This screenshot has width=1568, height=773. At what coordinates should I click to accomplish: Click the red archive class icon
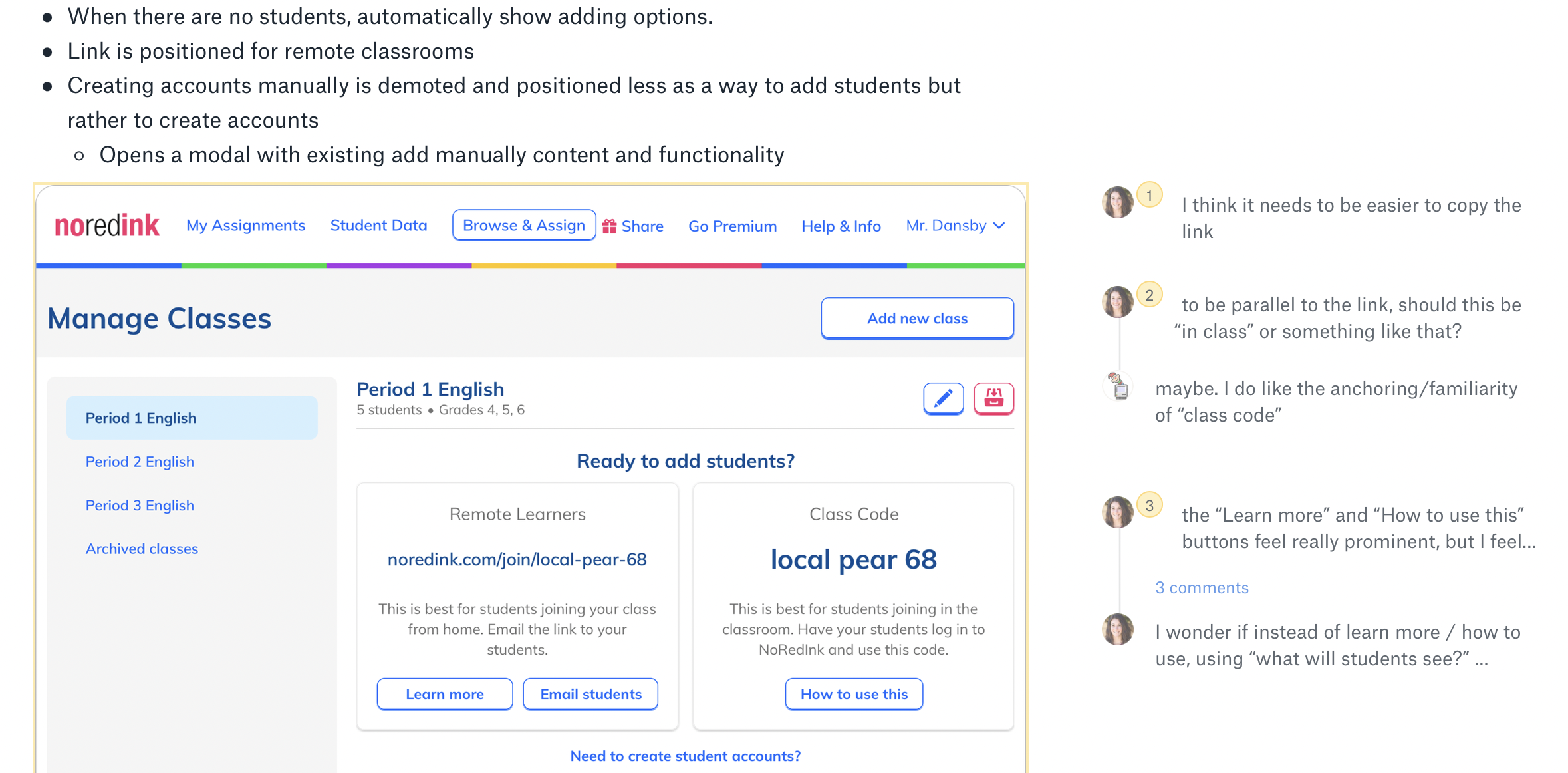(x=993, y=398)
